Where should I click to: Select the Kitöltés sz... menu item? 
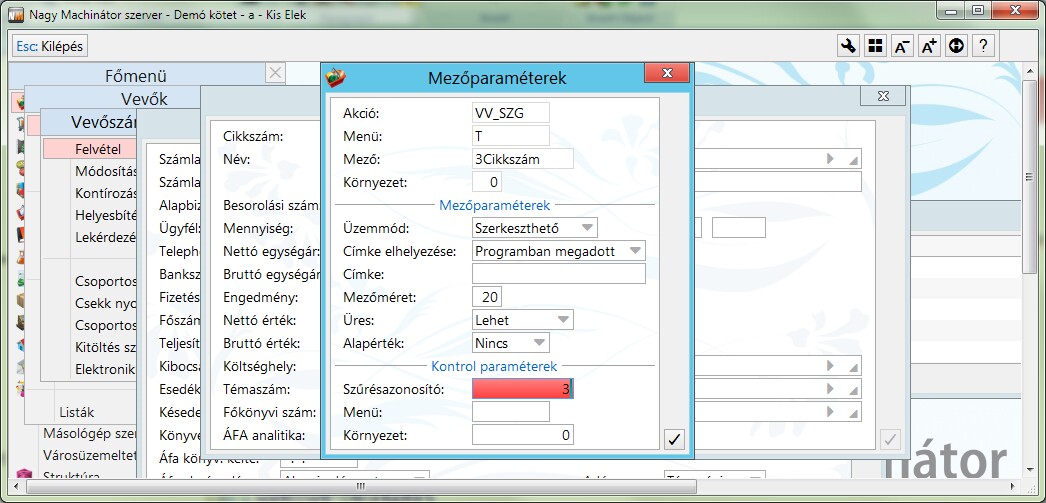point(105,347)
